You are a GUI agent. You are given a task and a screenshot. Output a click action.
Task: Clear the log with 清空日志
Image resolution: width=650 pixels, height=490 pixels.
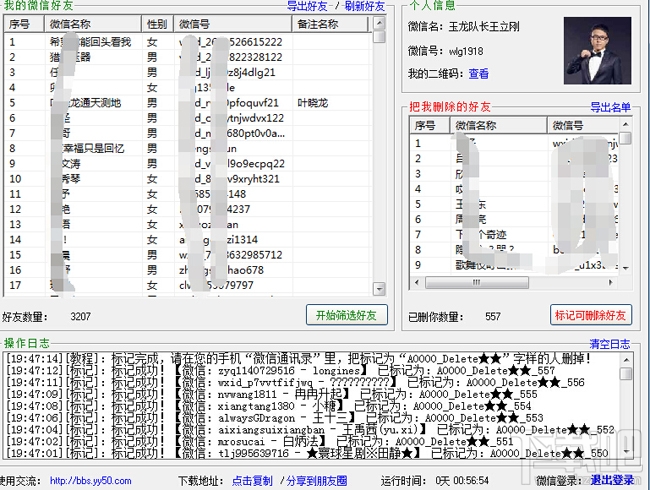click(609, 344)
